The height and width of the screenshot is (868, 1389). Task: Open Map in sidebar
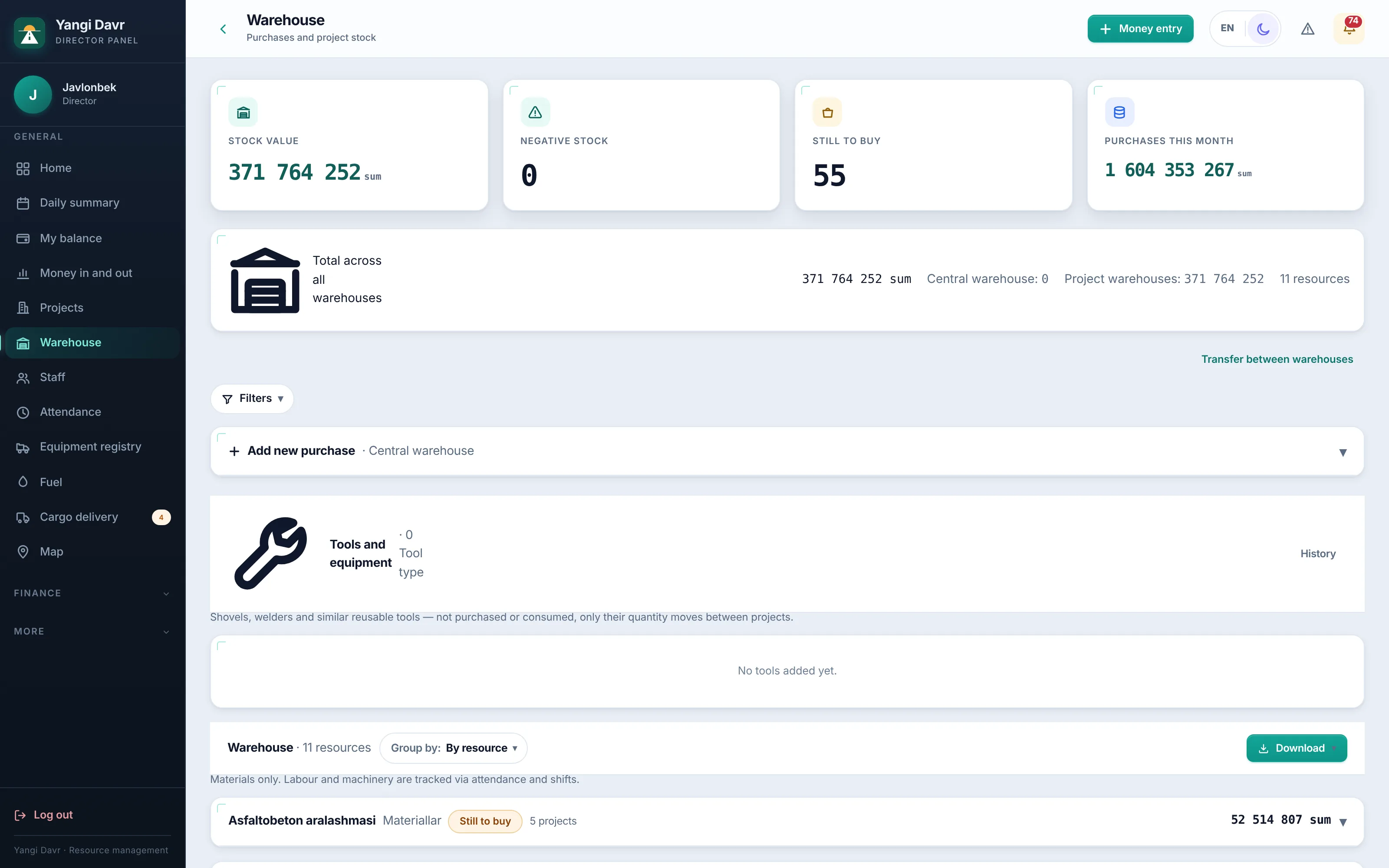92,552
